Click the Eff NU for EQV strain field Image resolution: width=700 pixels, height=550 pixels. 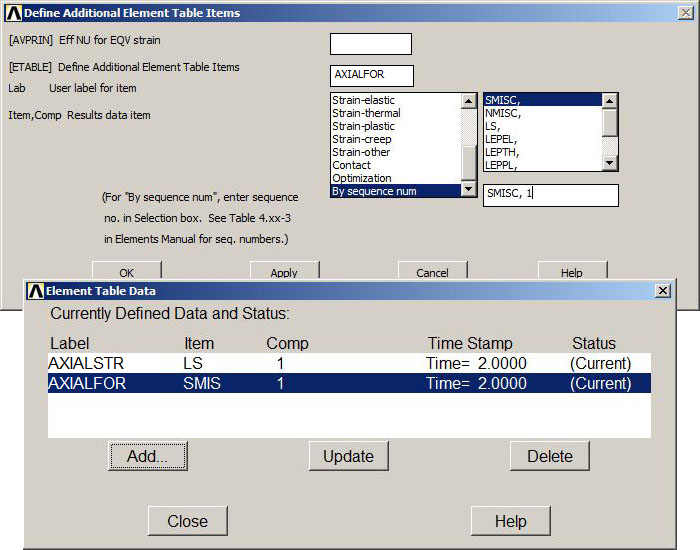(370, 44)
